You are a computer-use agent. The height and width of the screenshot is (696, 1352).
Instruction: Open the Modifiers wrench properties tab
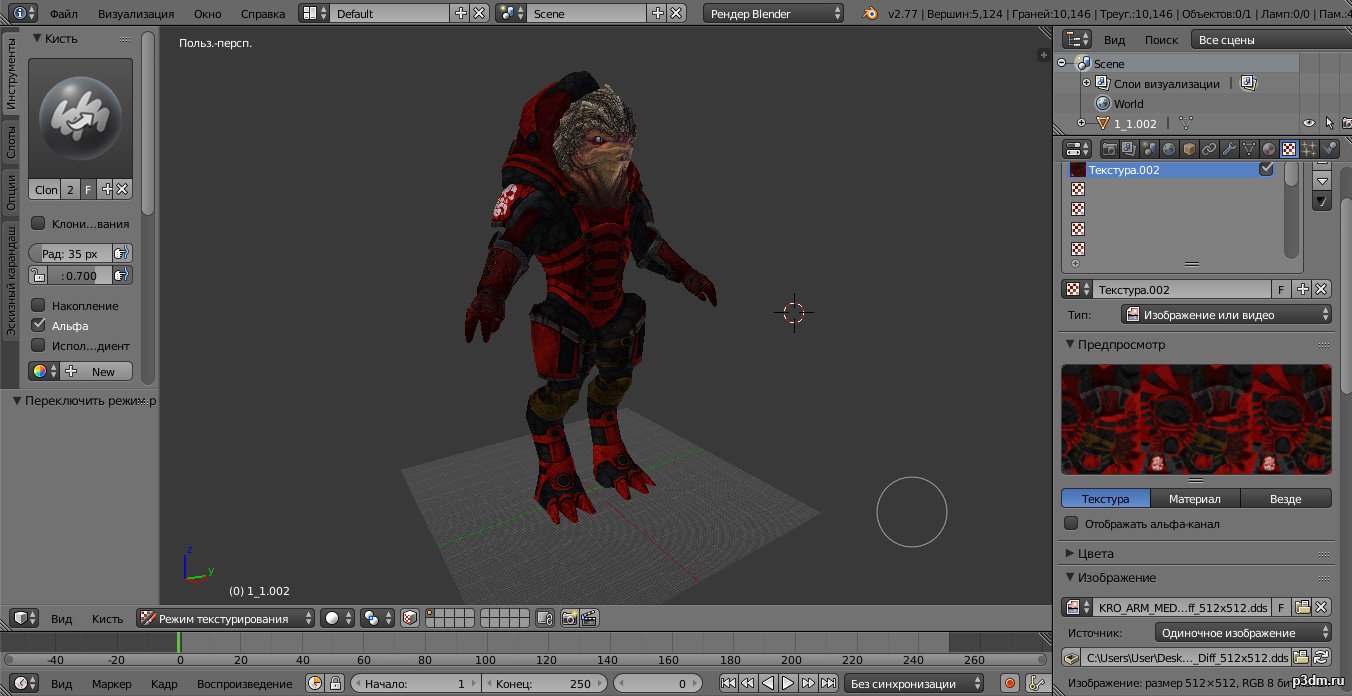point(1229,149)
